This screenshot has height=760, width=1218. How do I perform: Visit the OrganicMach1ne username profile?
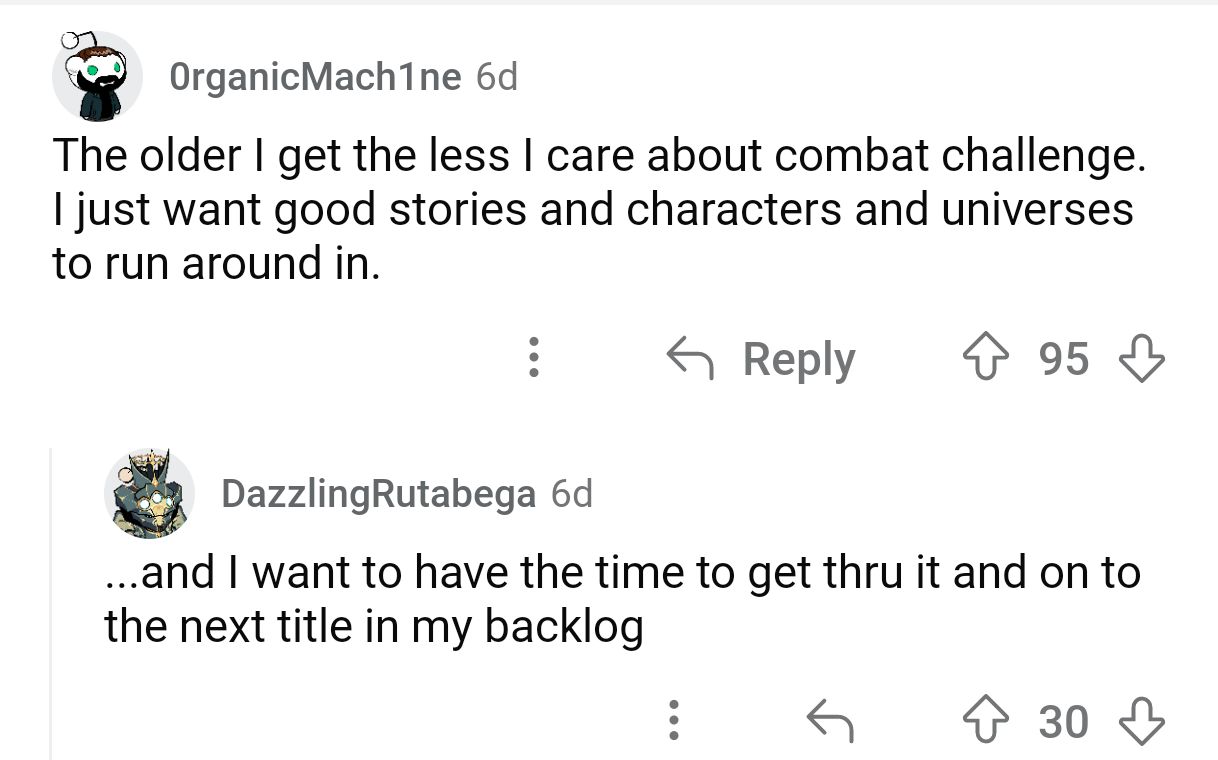tap(315, 77)
